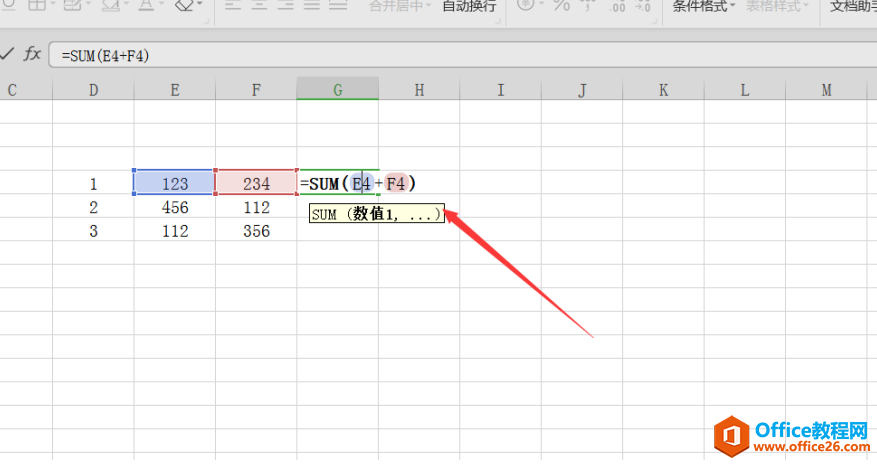This screenshot has height=464, width=877.
Task: Click the cell containing 234
Action: [256, 183]
